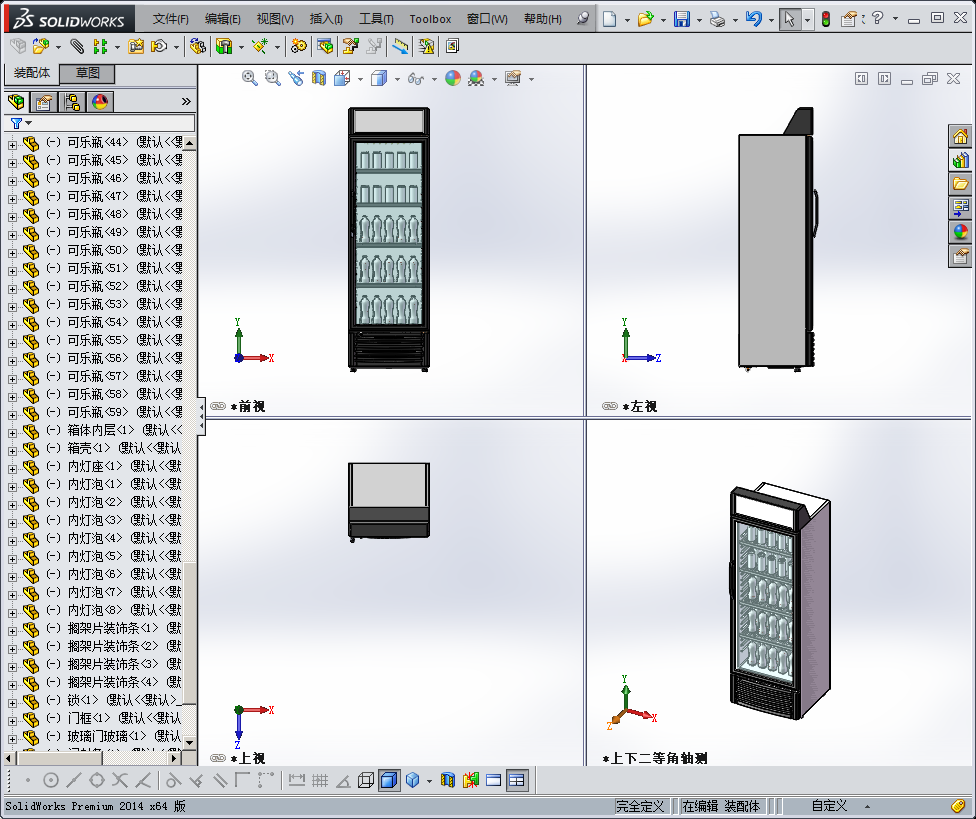976x819 pixels.
Task: Switch to the 装配体 tab
Action: 32,73
